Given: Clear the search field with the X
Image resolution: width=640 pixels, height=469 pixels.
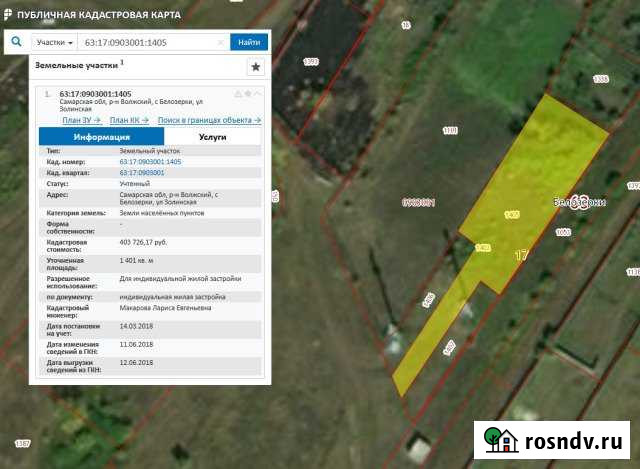Looking at the screenshot, I should point(221,43).
